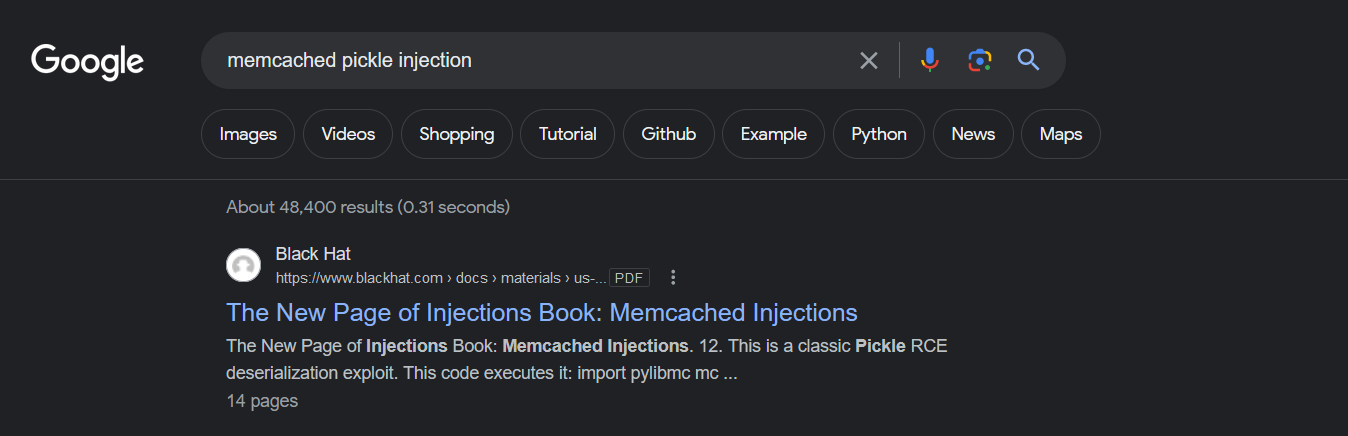Switch to Shopping results
This screenshot has height=436, width=1348.
coord(457,134)
